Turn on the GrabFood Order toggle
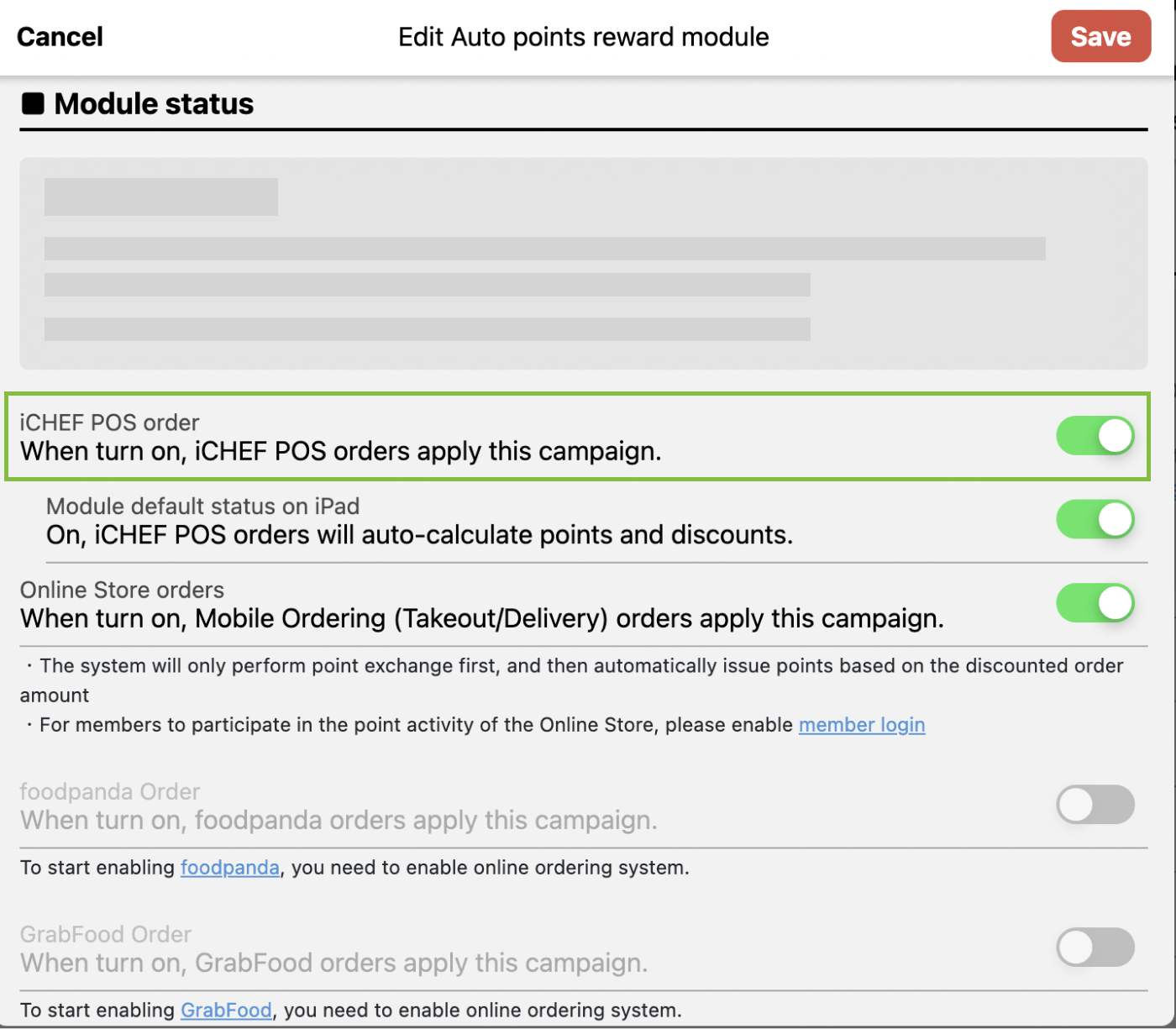The image size is (1176, 1029). [x=1095, y=948]
